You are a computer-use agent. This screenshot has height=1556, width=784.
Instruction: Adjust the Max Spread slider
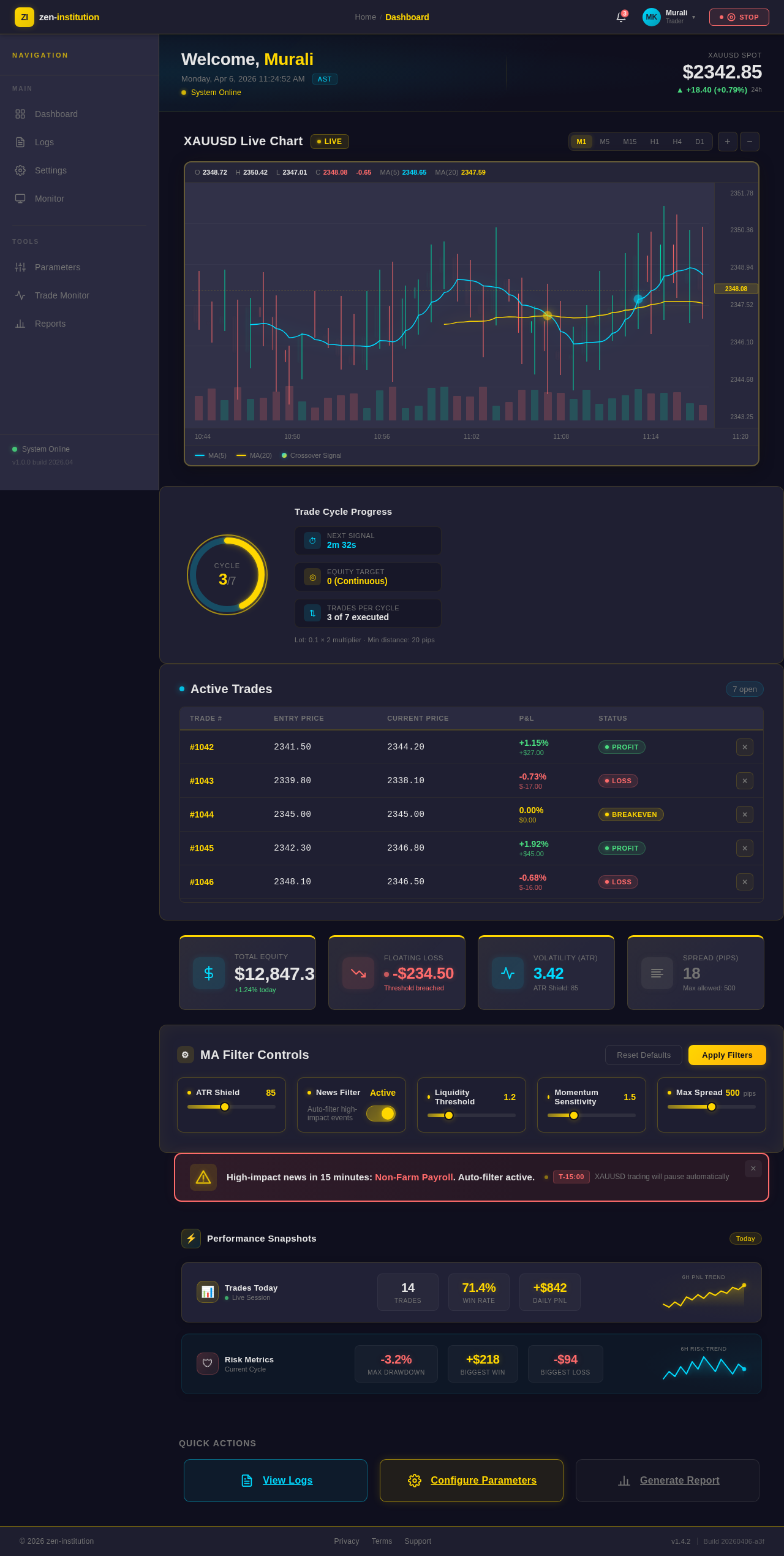(712, 1107)
